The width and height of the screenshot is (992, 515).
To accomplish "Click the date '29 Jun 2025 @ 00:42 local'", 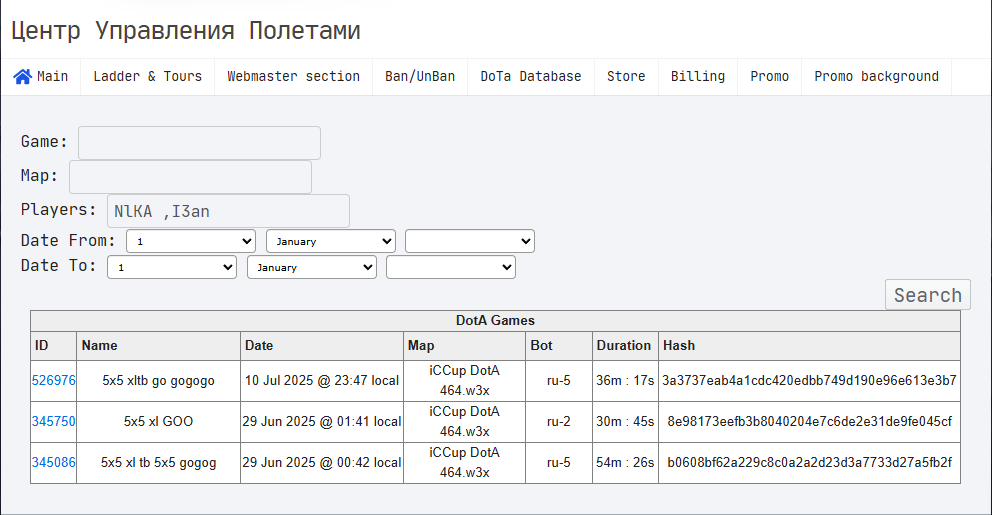I will (322, 462).
